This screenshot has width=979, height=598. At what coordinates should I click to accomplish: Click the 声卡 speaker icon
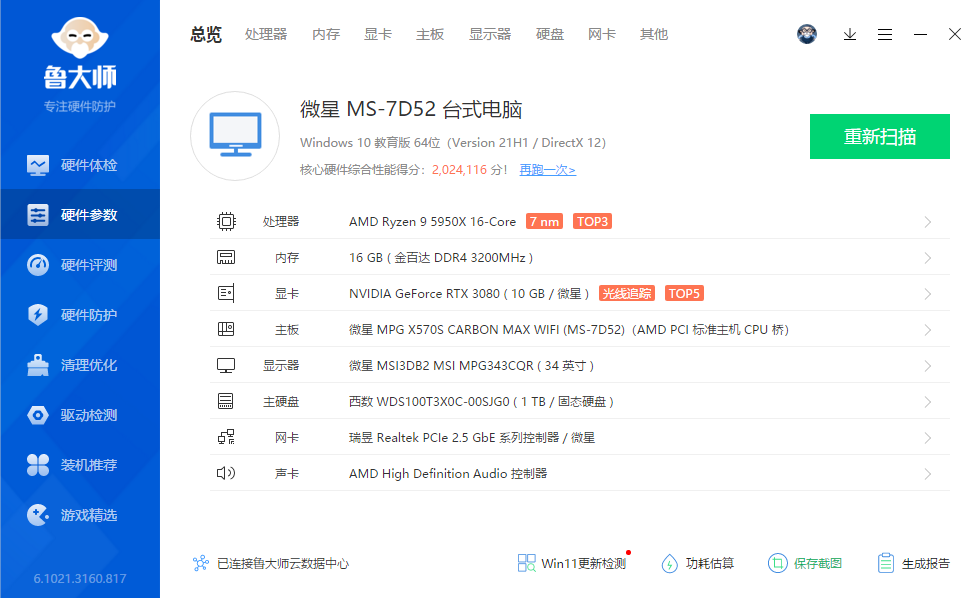pos(226,473)
